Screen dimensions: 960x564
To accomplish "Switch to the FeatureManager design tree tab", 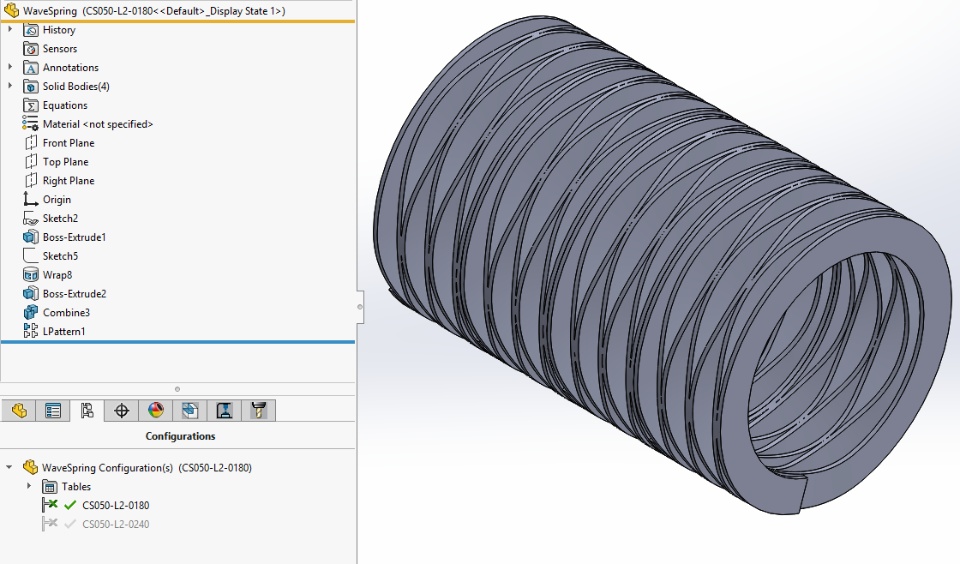I will [19, 410].
